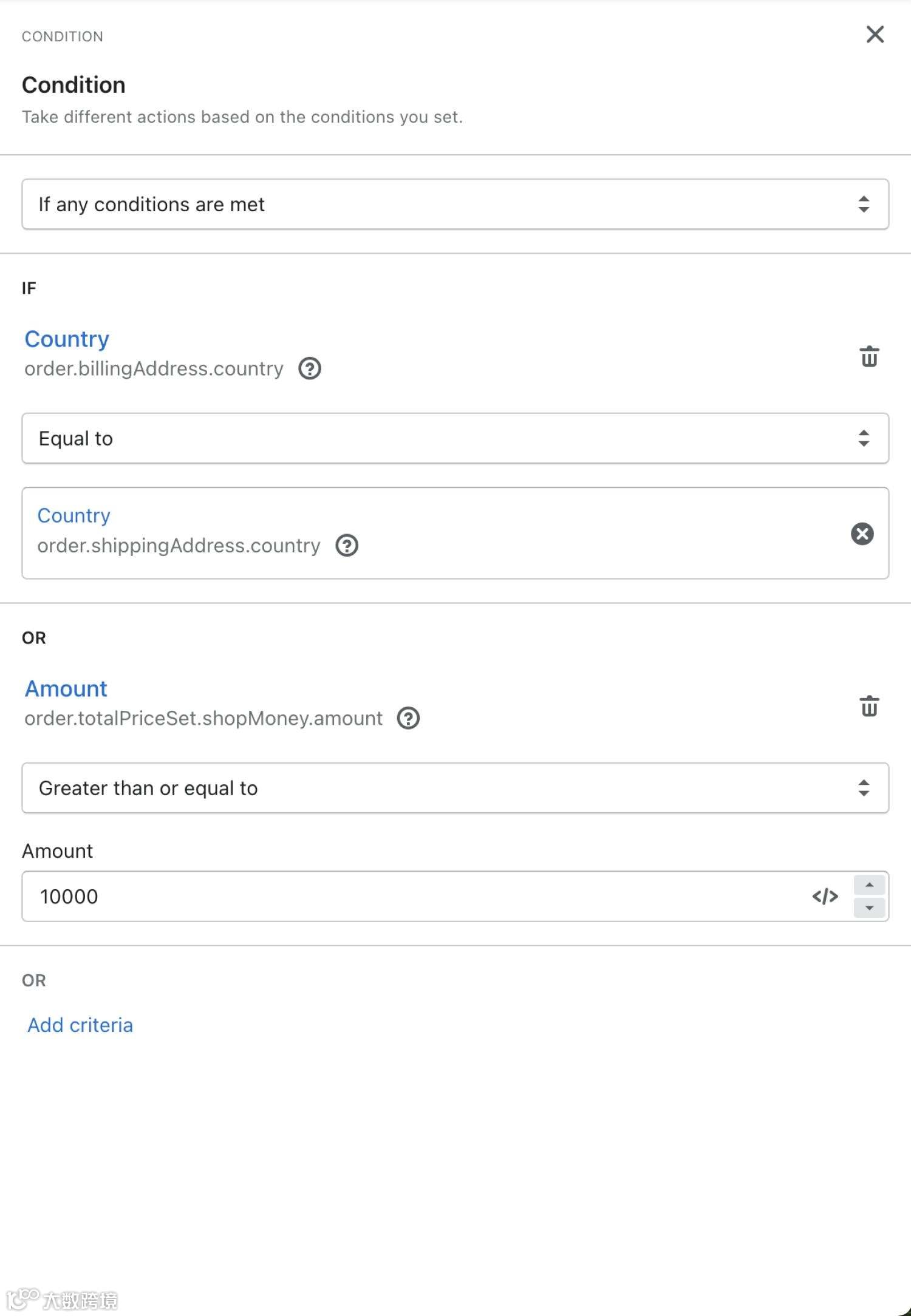Viewport: 911px width, 1316px height.
Task: Show help for order.billingAddress.country
Action: click(x=310, y=368)
